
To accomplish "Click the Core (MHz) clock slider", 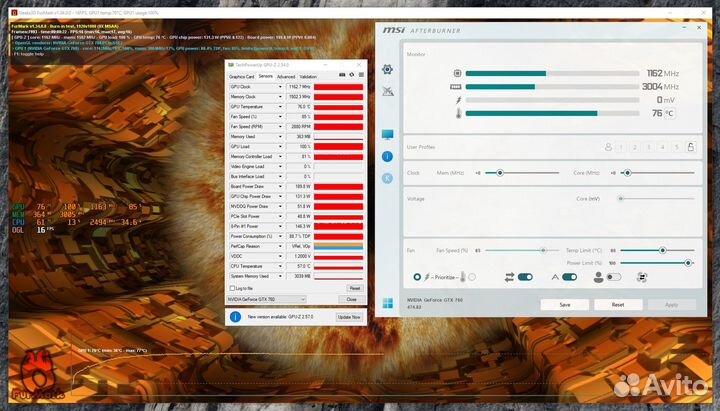I will (x=657, y=173).
